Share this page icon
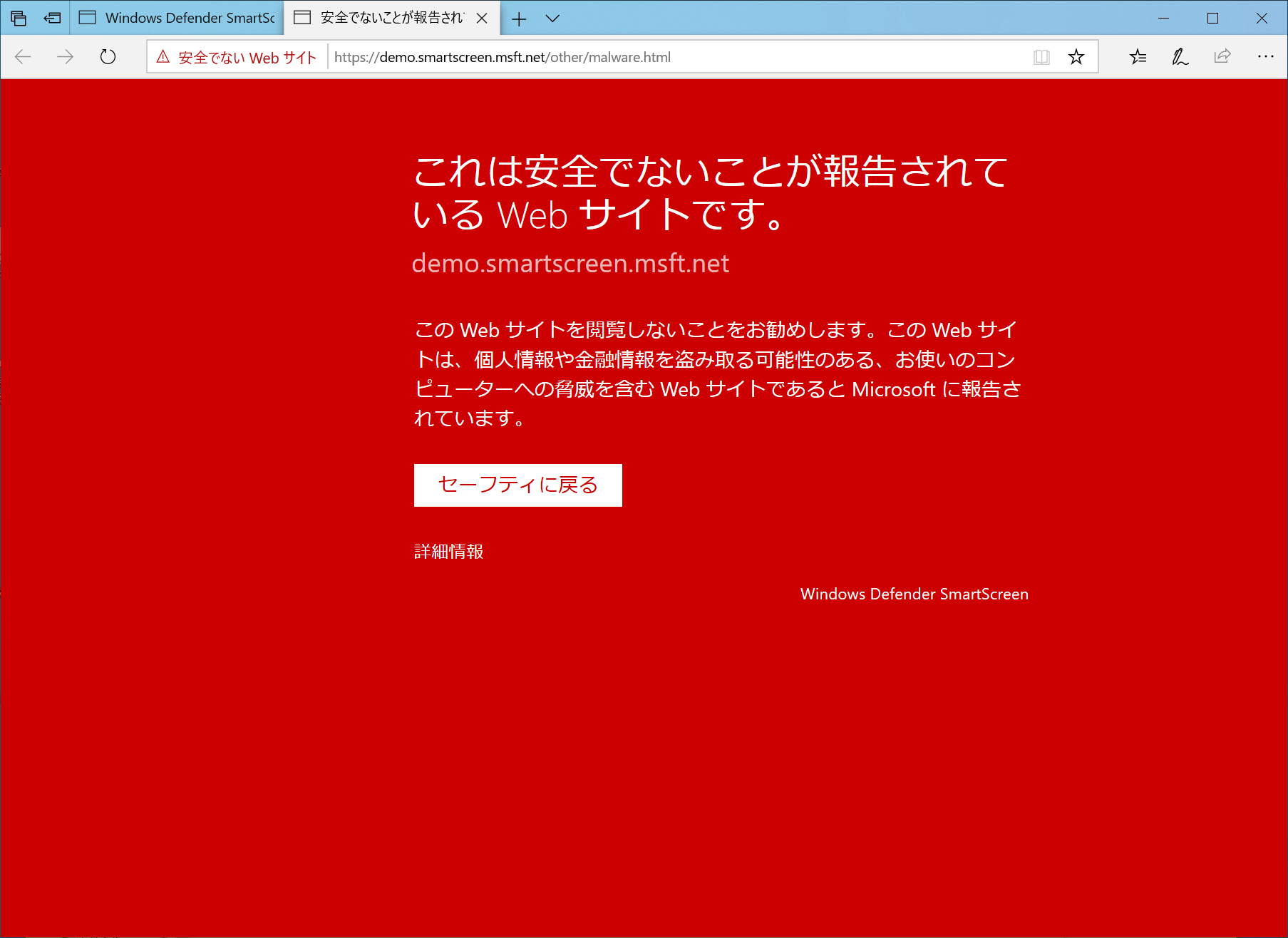The height and width of the screenshot is (938, 1288). click(x=1222, y=56)
